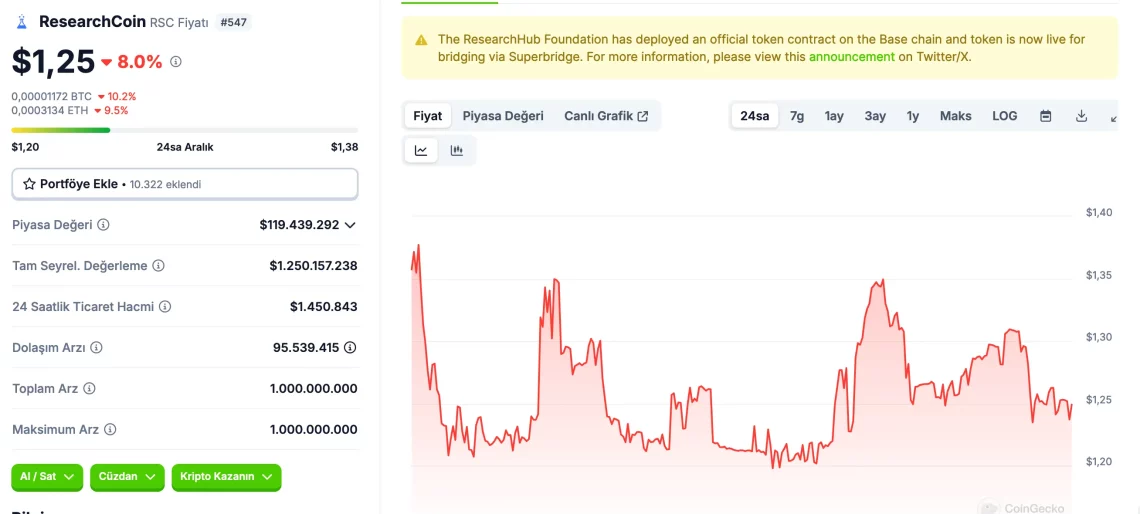
Task: Expand the Piyasa Değeri value chevron
Action: tap(350, 225)
